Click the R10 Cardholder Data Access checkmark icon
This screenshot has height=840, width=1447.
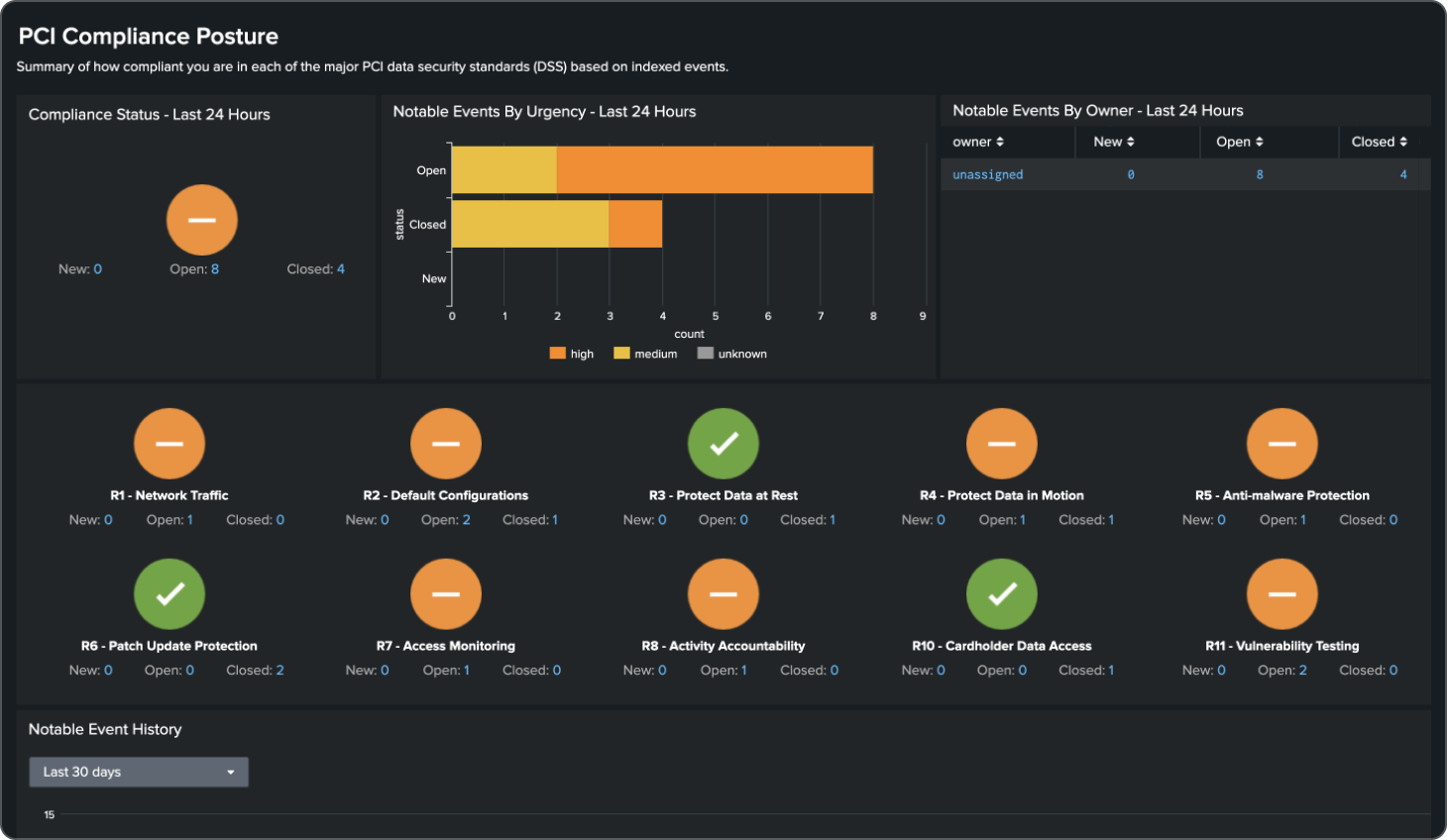tap(1002, 594)
